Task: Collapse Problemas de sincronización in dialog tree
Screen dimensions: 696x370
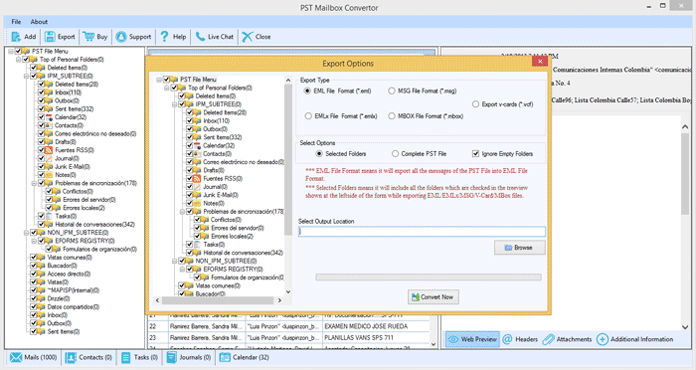Action: point(182,212)
